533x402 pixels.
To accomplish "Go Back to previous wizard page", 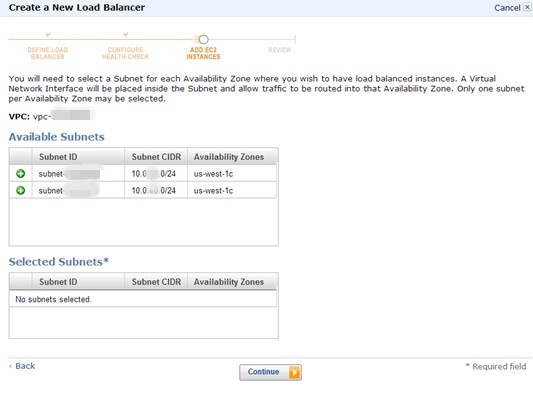I will pyautogui.click(x=22, y=366).
